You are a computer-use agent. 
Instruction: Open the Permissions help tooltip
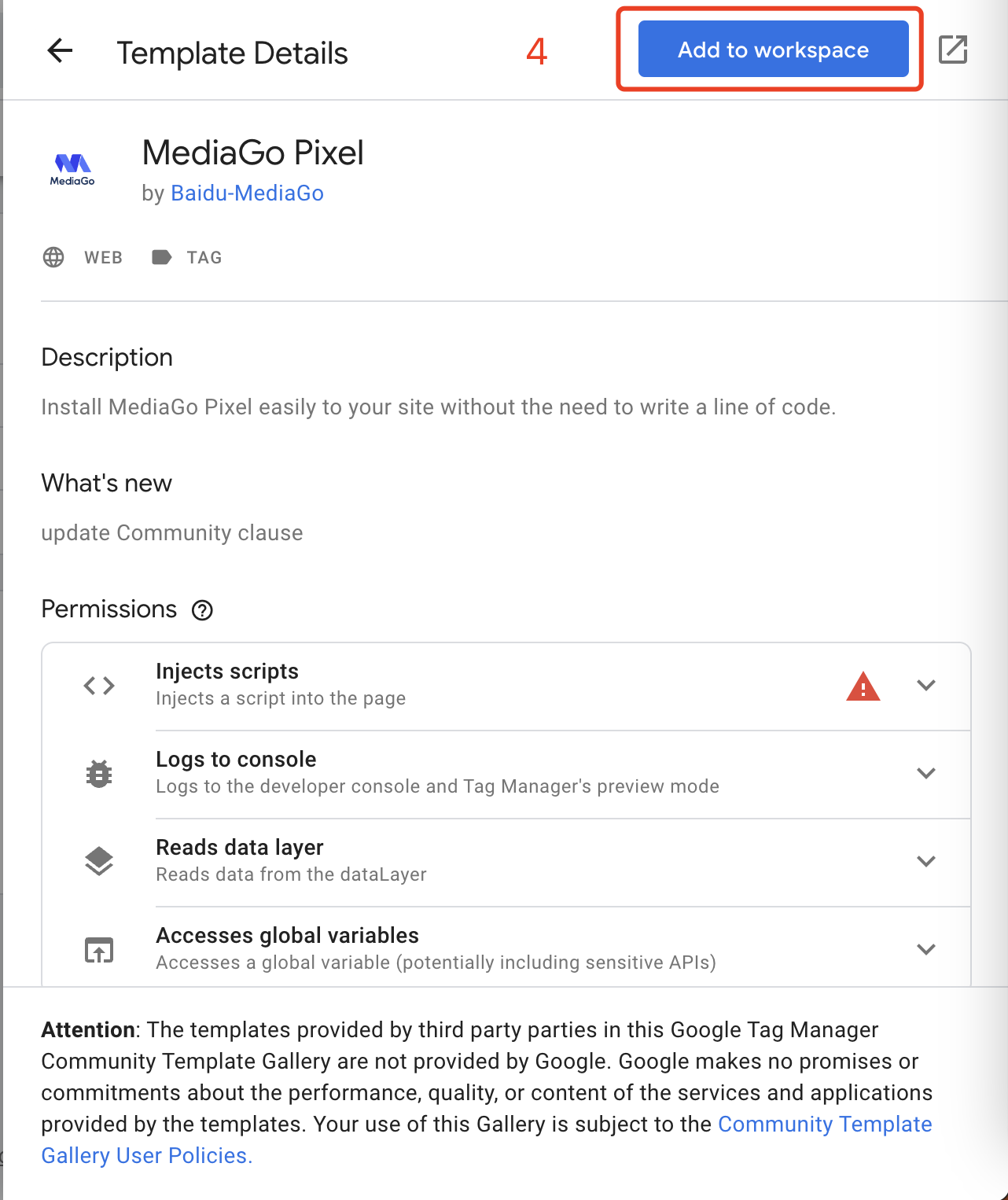click(x=202, y=609)
